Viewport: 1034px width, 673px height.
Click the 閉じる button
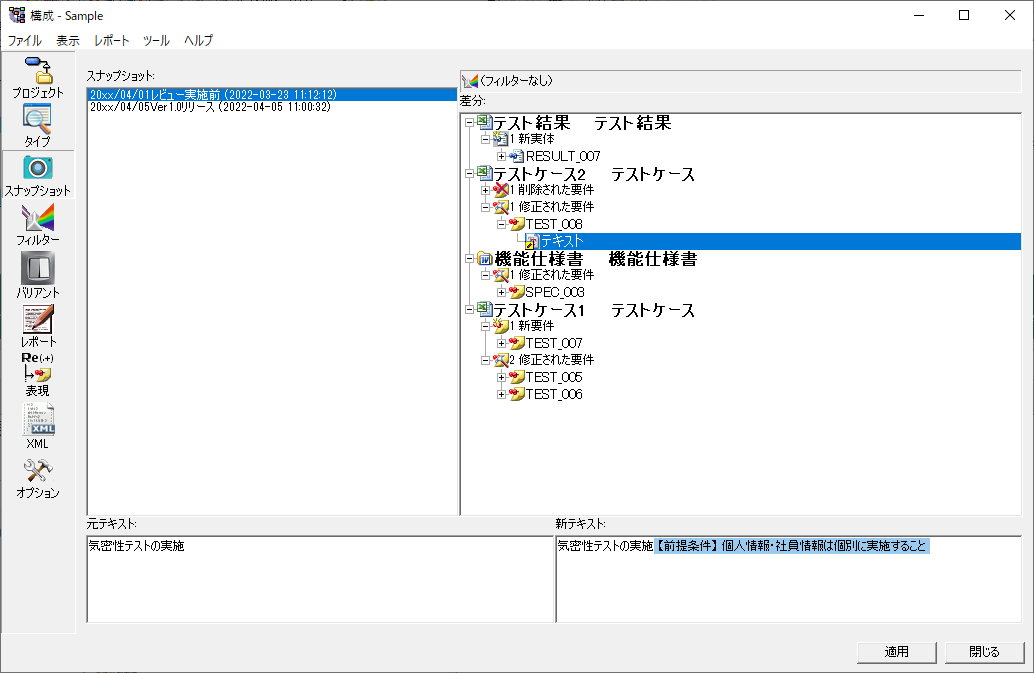(984, 652)
